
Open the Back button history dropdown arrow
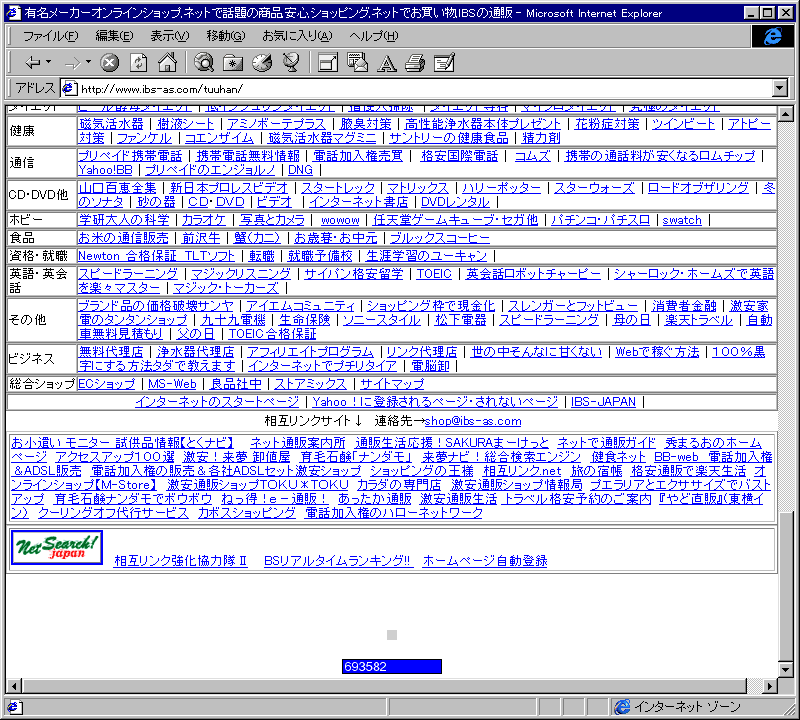point(48,62)
